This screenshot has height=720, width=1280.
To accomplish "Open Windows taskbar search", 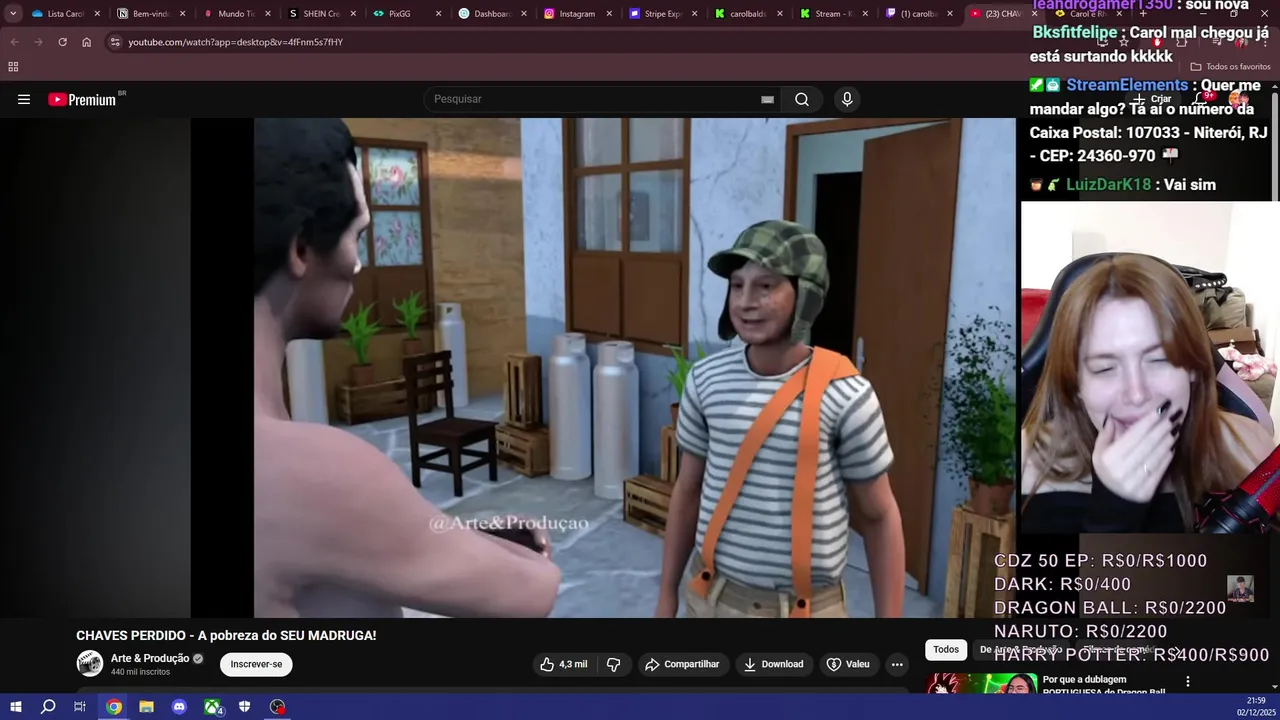I will pos(48,707).
